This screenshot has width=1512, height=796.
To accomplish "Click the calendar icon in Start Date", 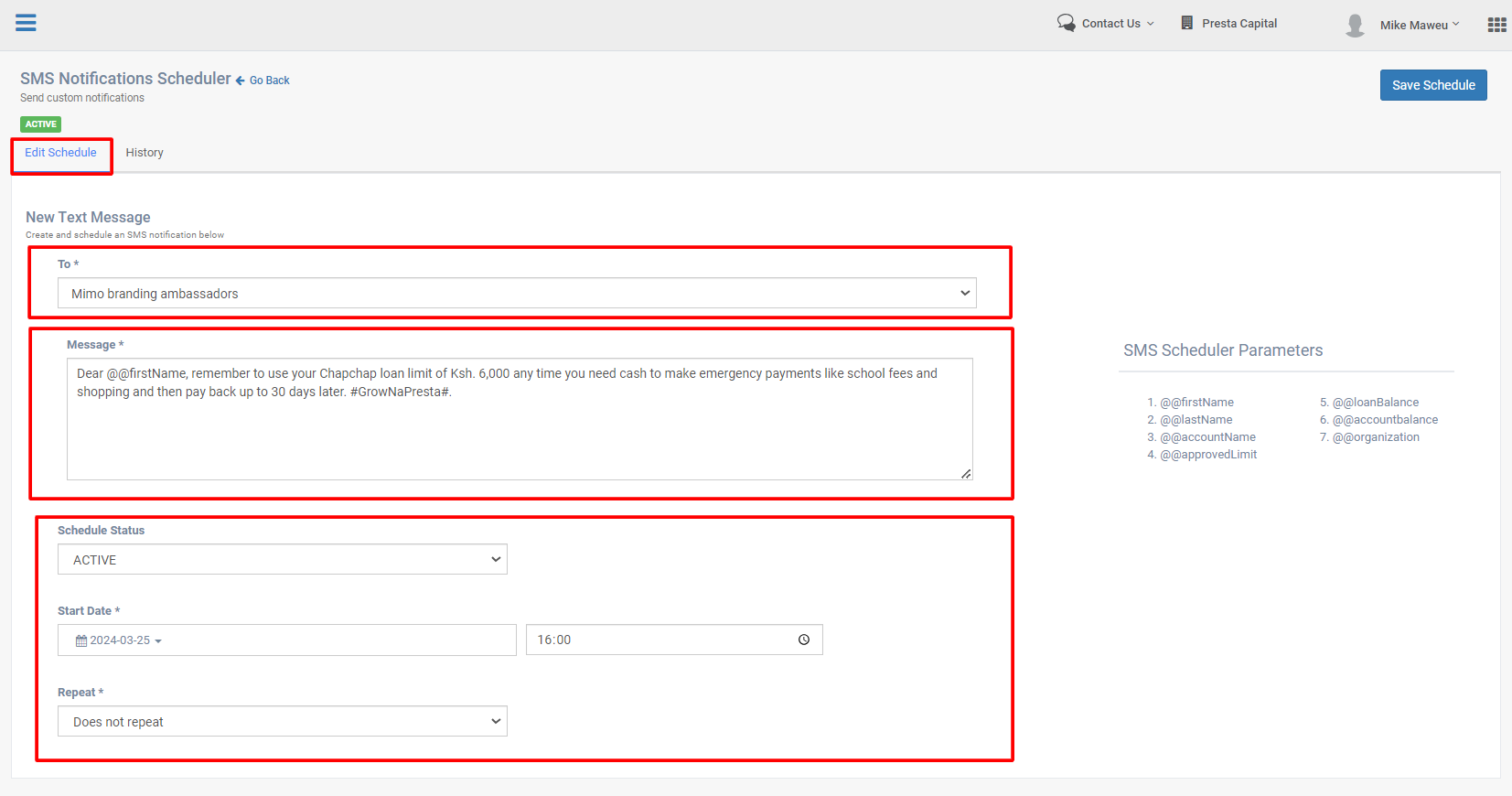I will (x=81, y=640).
